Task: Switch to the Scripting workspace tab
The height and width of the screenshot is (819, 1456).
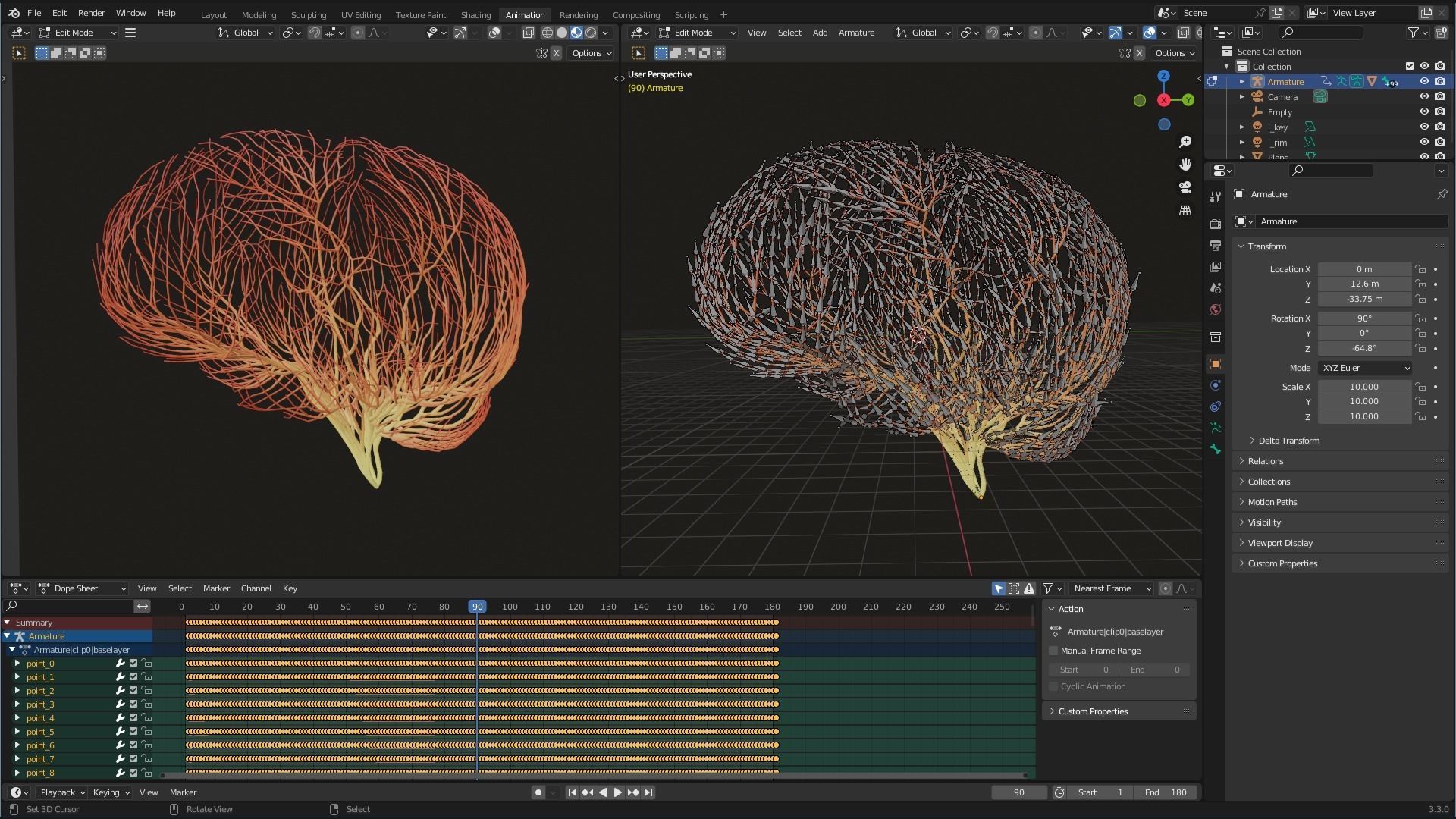Action: pyautogui.click(x=691, y=15)
